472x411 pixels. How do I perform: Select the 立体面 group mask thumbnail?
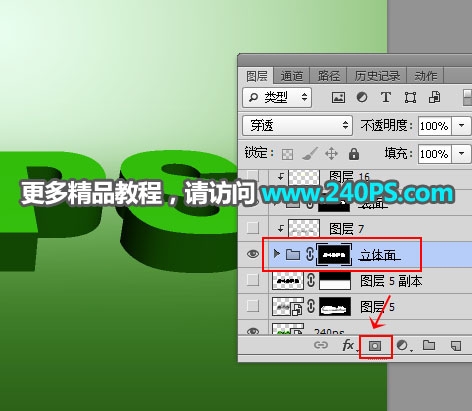coord(334,255)
